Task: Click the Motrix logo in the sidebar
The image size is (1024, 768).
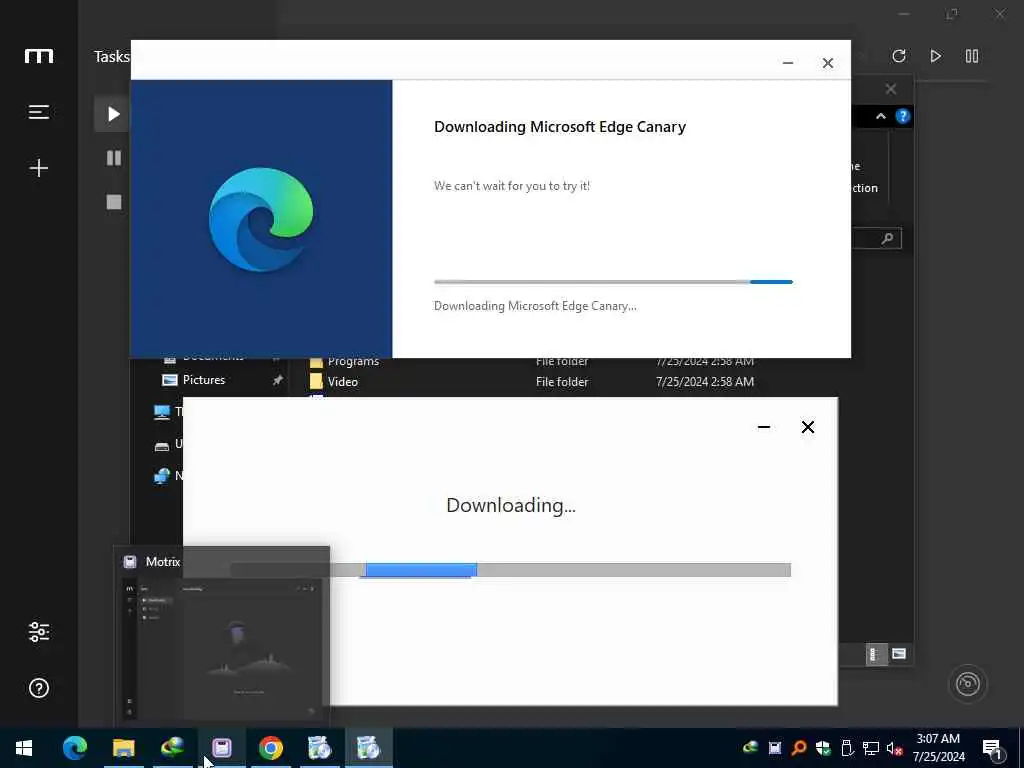Action: 39,56
